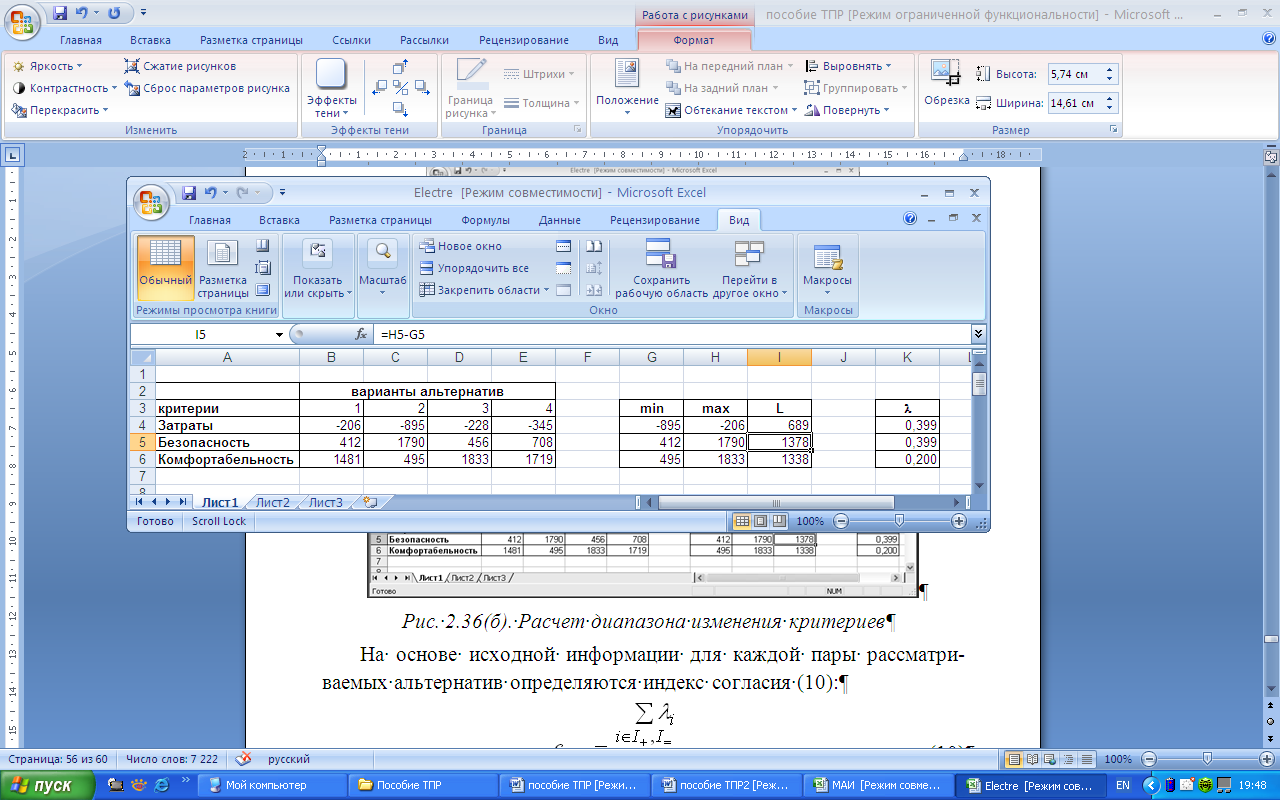Image resolution: width=1280 pixels, height=800 pixels.
Task: Select Normal (Обычный) view in Excel
Action: point(165,269)
